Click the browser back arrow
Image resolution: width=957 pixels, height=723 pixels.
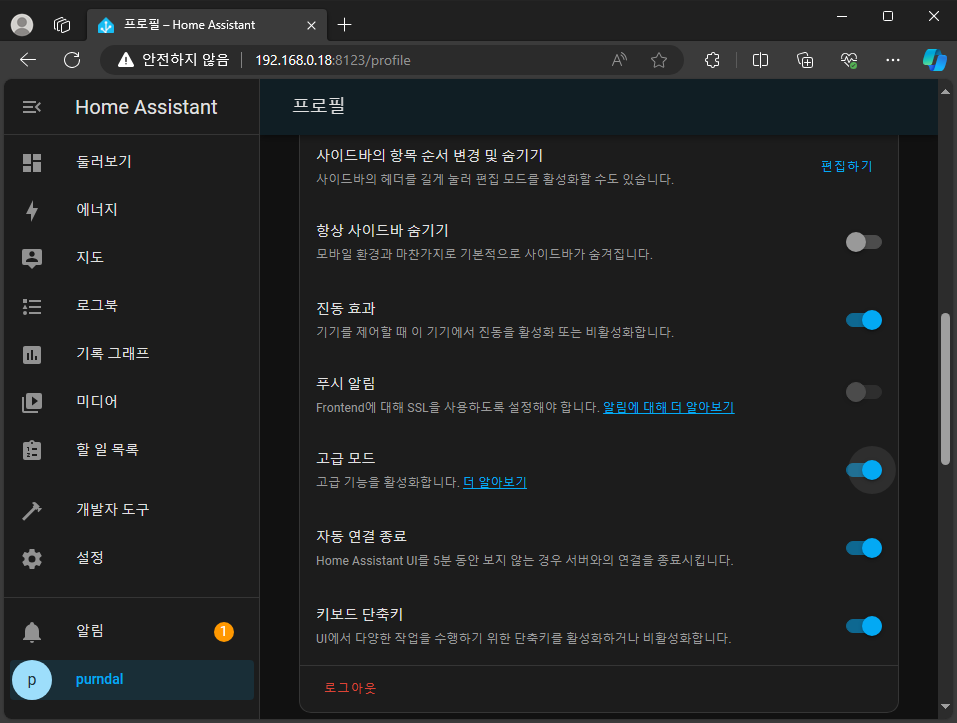[x=28, y=60]
